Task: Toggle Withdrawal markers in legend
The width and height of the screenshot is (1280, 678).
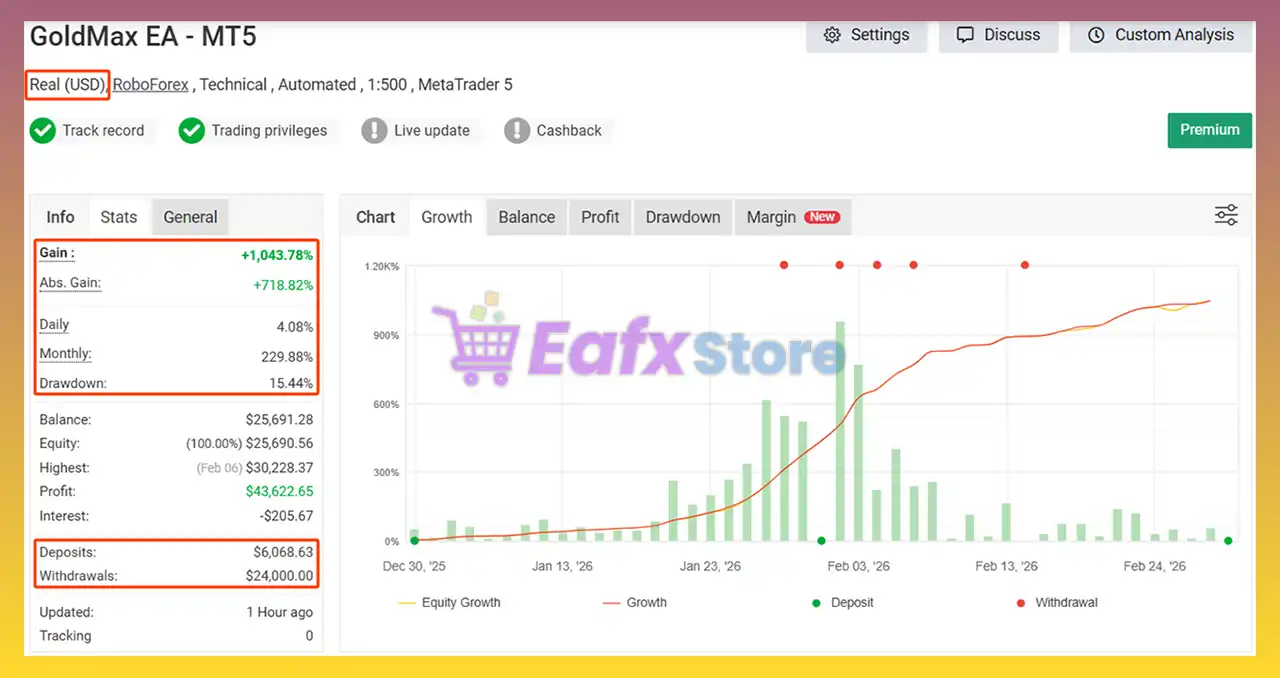Action: [x=1056, y=603]
